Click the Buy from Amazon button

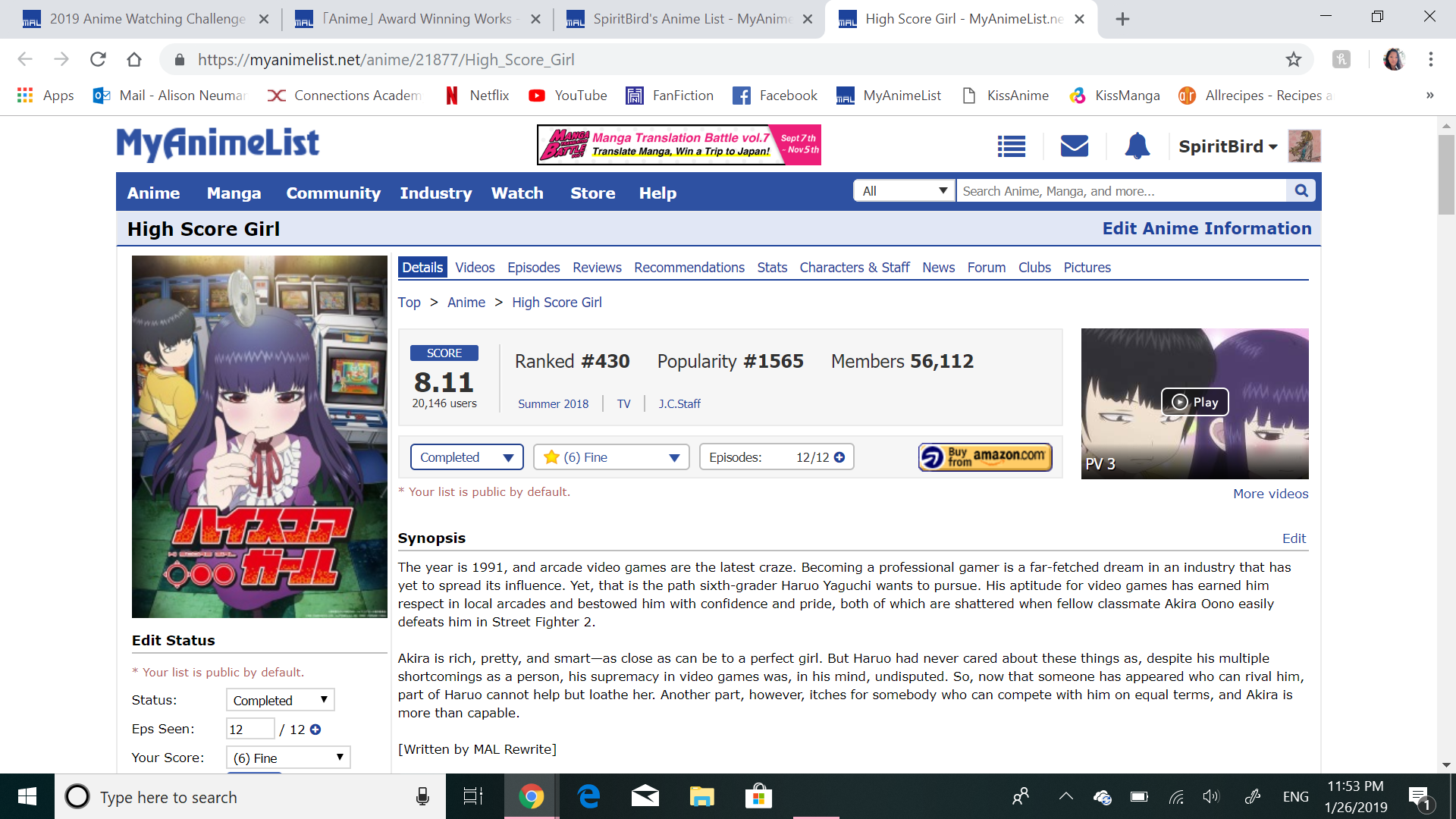[985, 457]
